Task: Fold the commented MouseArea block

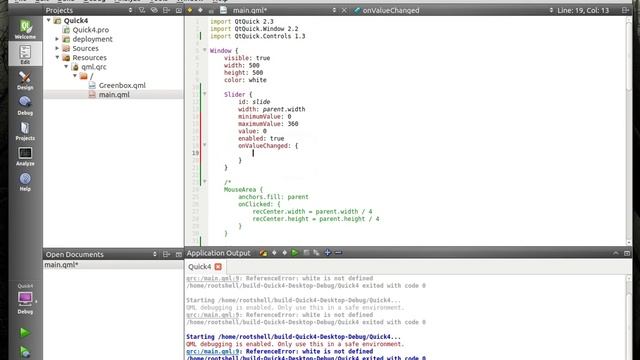Action: coord(205,182)
